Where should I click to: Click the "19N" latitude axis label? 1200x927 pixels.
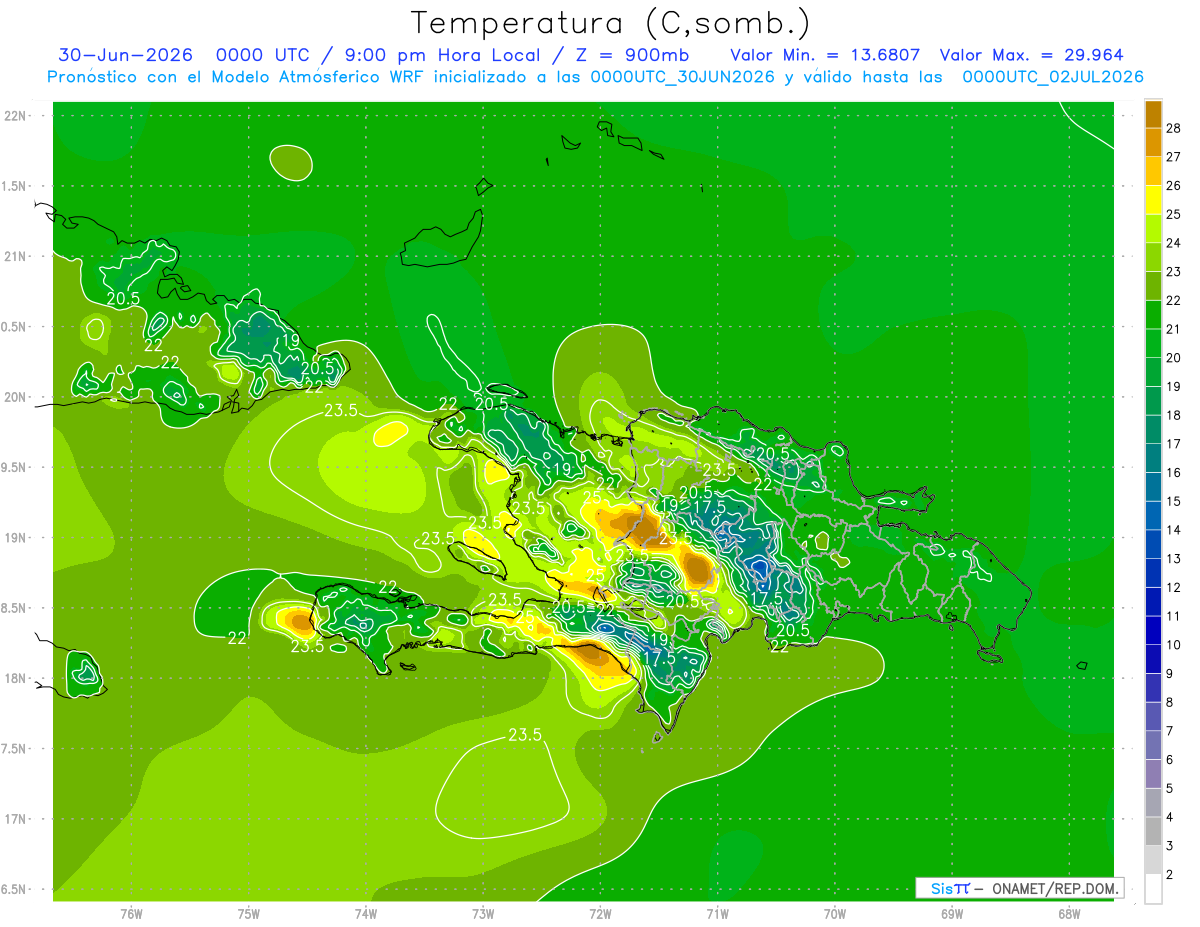pyautogui.click(x=16, y=537)
